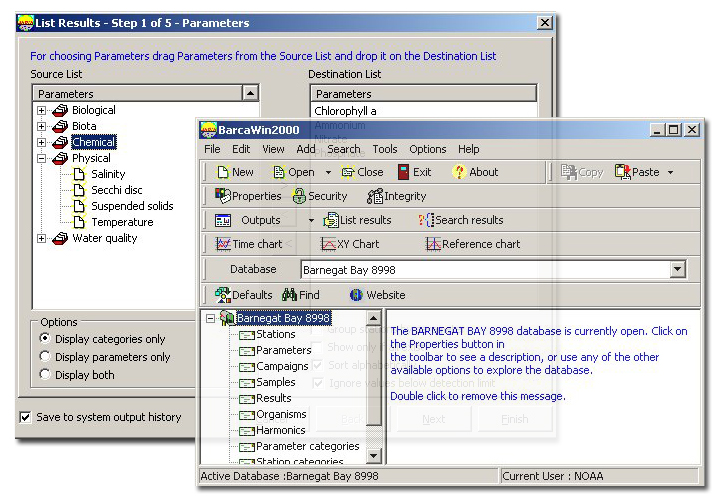Click the Next button in wizard
The width and height of the screenshot is (720, 500).
click(x=433, y=419)
